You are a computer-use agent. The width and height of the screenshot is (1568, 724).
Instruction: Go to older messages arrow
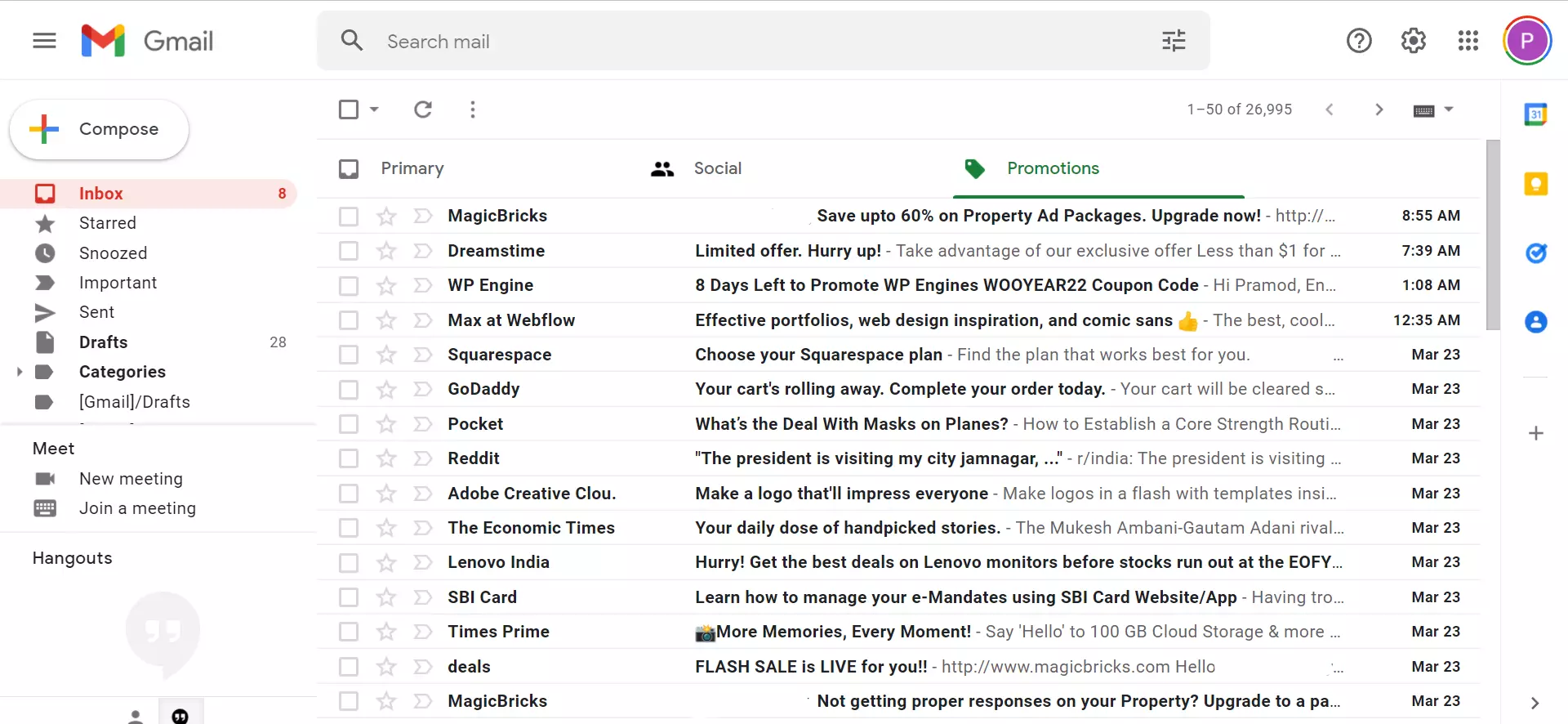click(1379, 109)
